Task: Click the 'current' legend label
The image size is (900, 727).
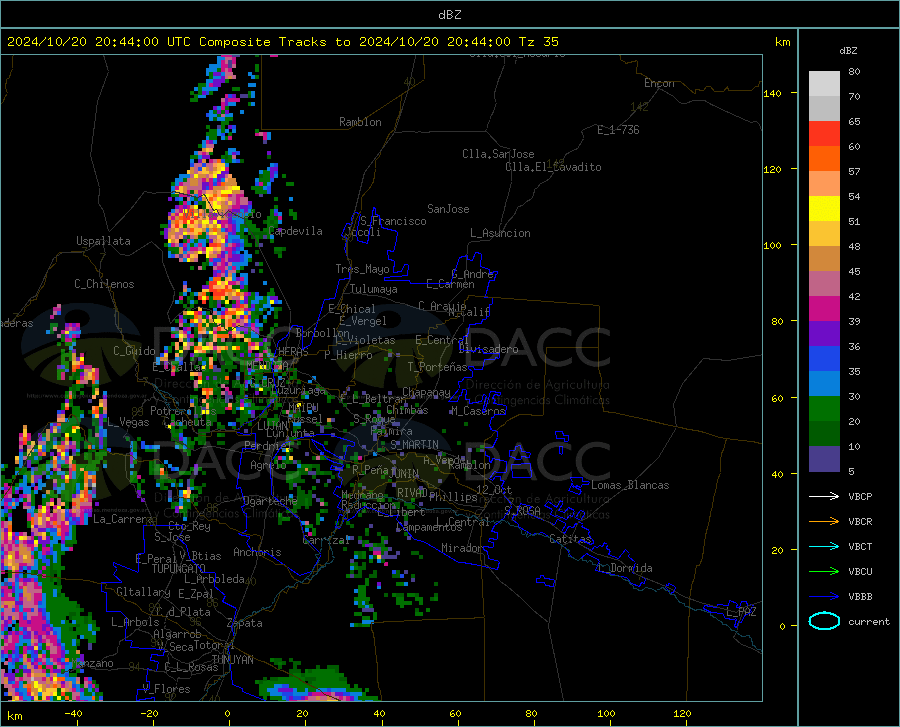Action: 869,622
